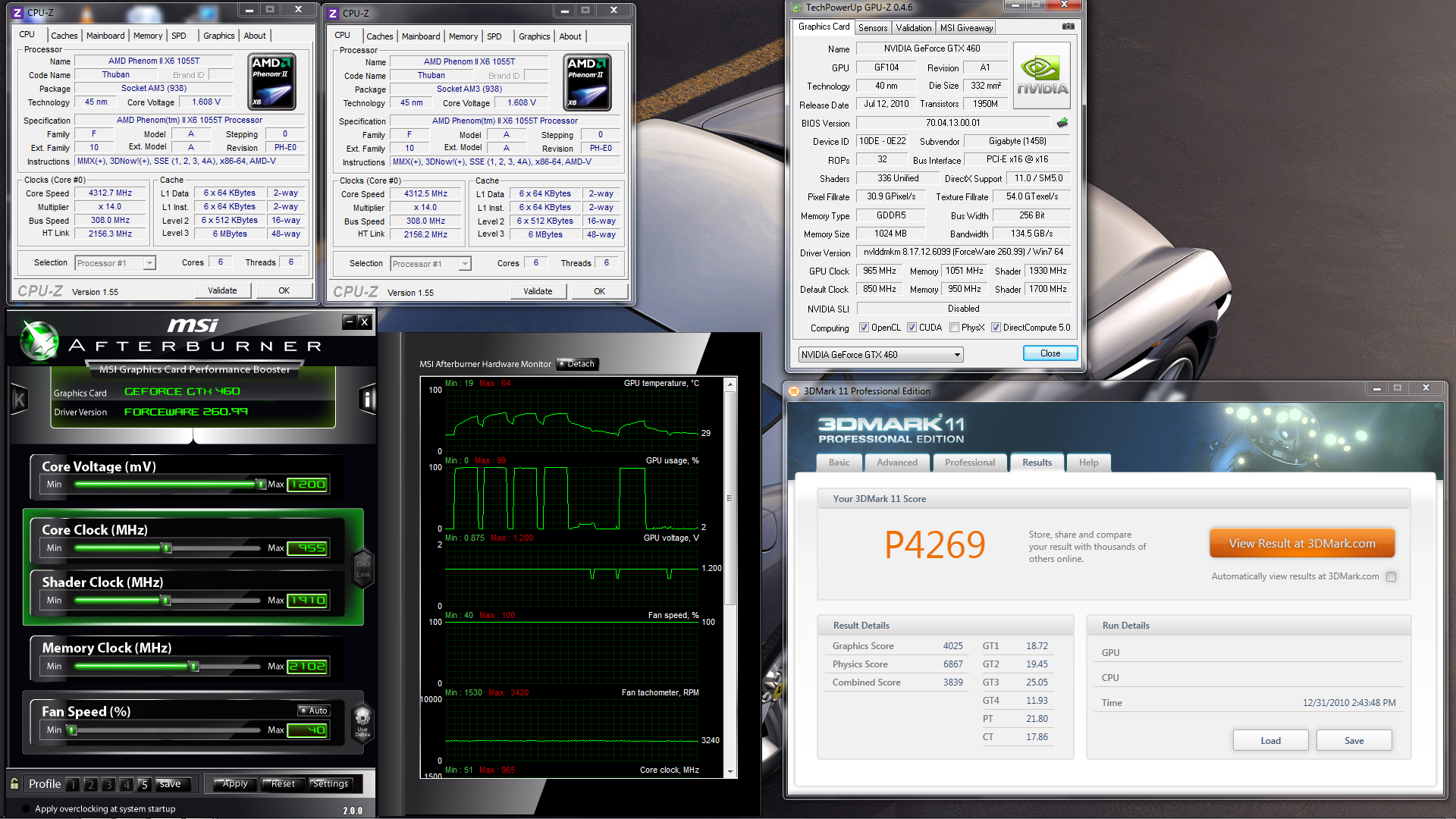This screenshot has width=1456, height=819.
Task: Open the MSI Giveaway tab in GPU-Z
Action: pos(966,28)
